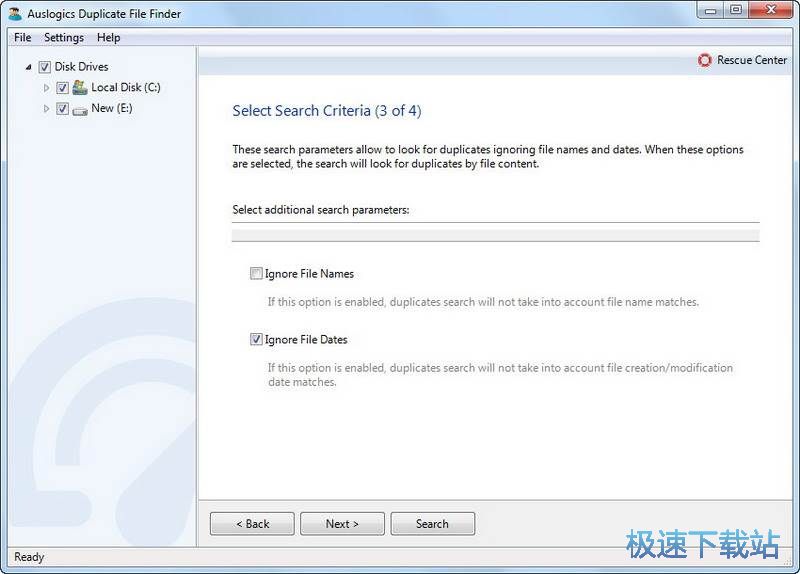800x574 pixels.
Task: Open the Help menu
Action: point(109,37)
